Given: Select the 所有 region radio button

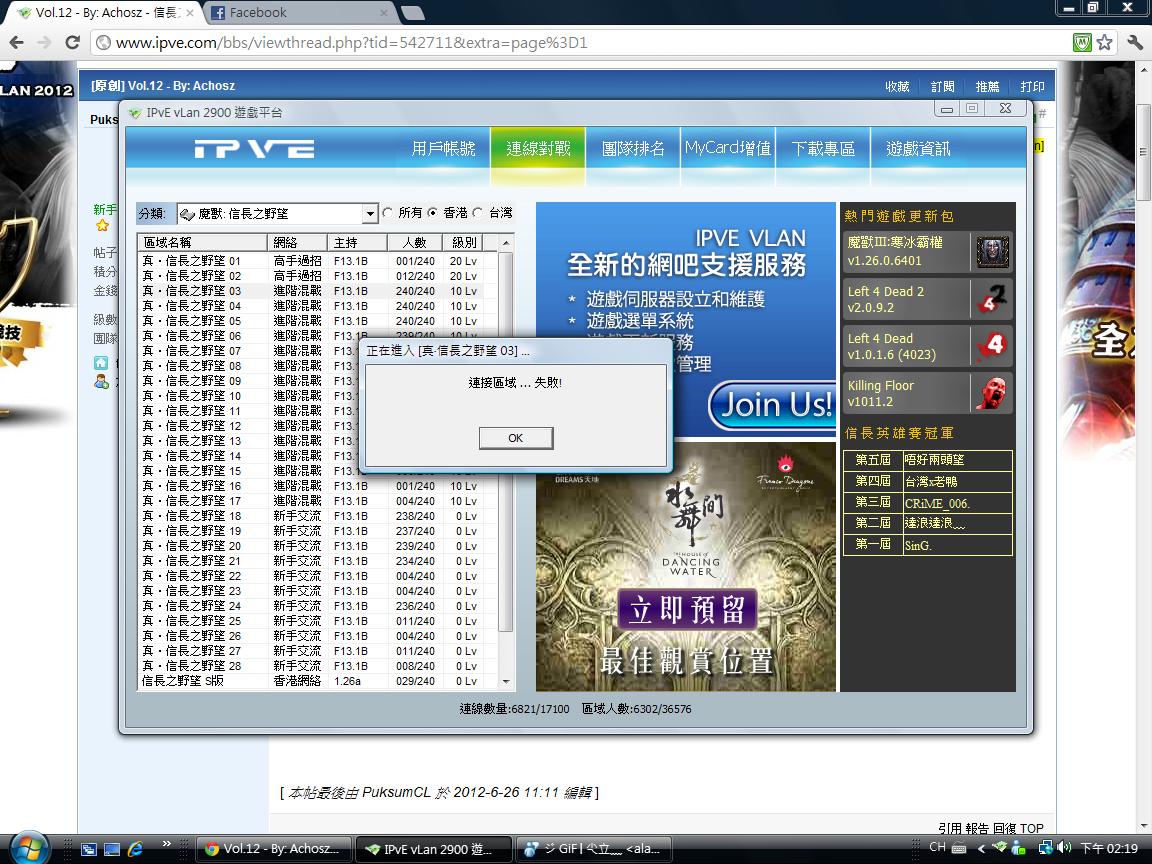Looking at the screenshot, I should tap(388, 213).
